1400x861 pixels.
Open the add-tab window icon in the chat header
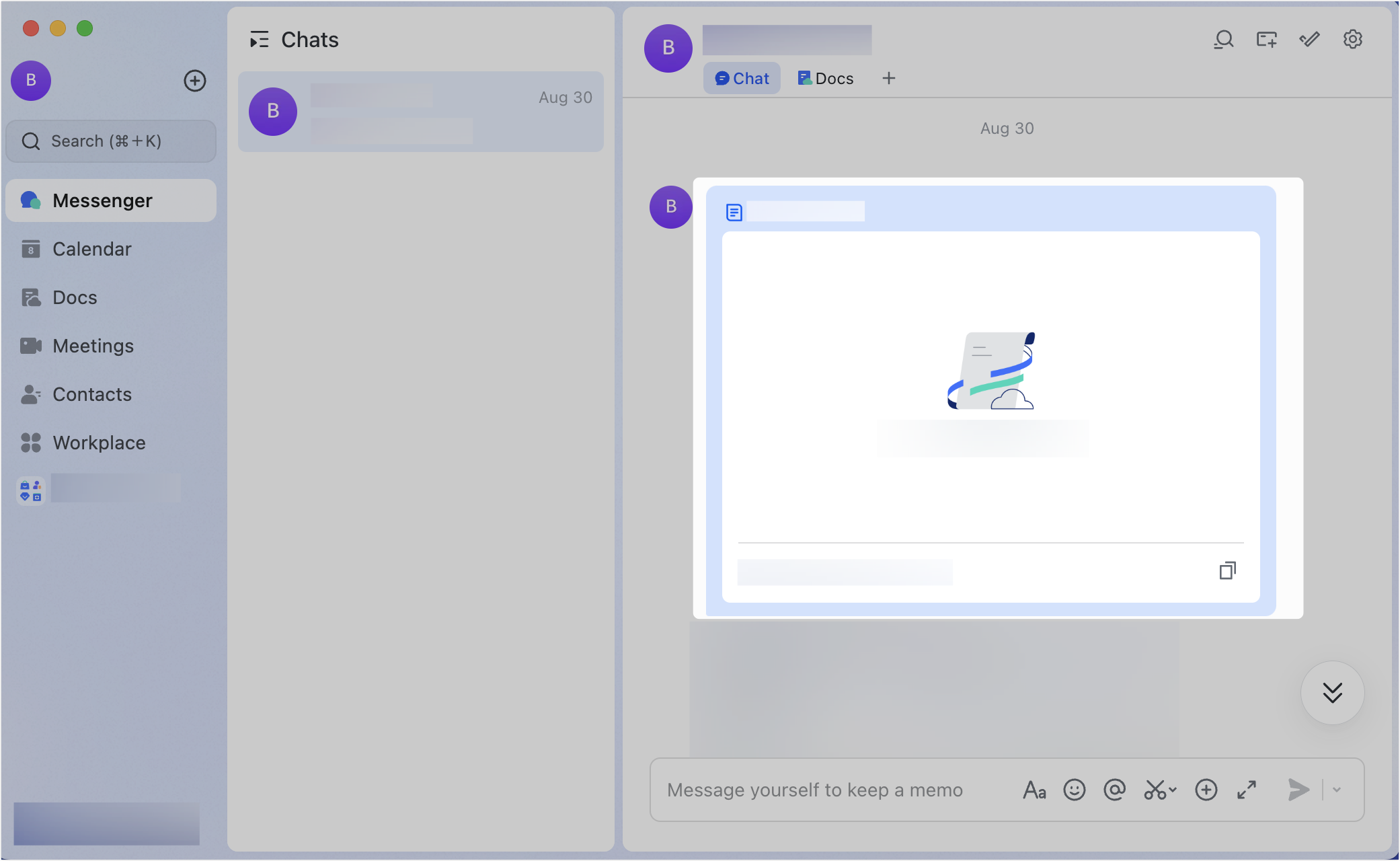[1266, 40]
